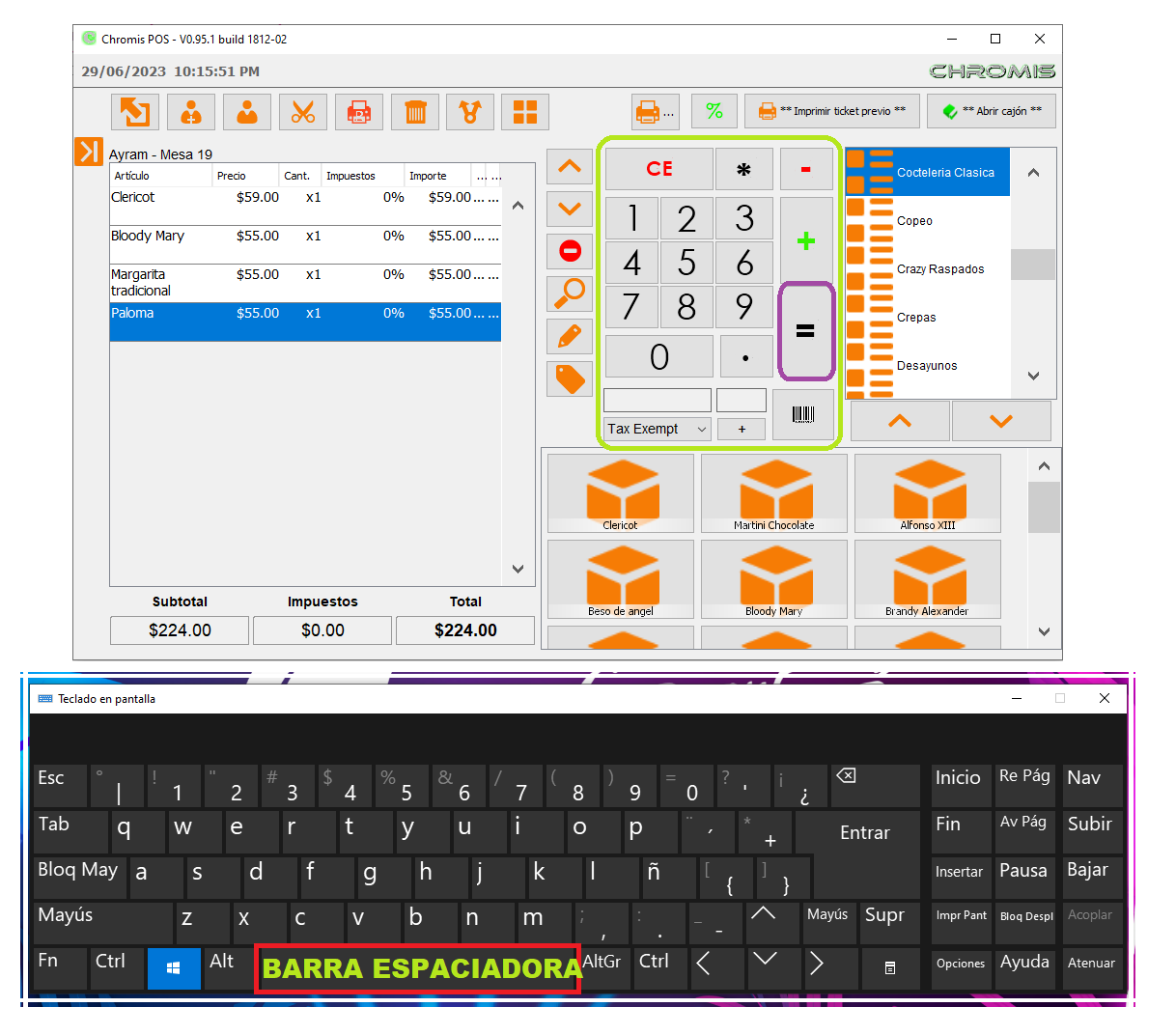The height and width of the screenshot is (1035, 1176).
Task: Toggle the left Ctrl key
Action: tap(117, 968)
